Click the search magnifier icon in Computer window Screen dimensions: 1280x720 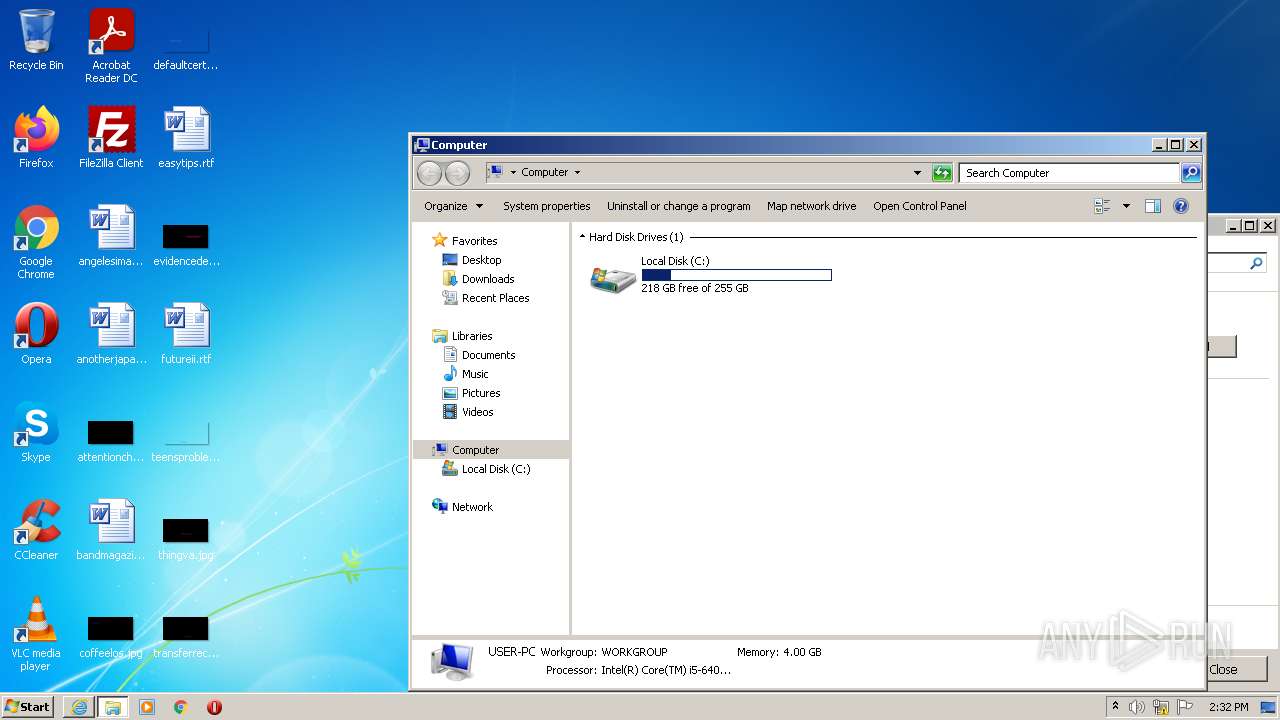(x=1190, y=173)
